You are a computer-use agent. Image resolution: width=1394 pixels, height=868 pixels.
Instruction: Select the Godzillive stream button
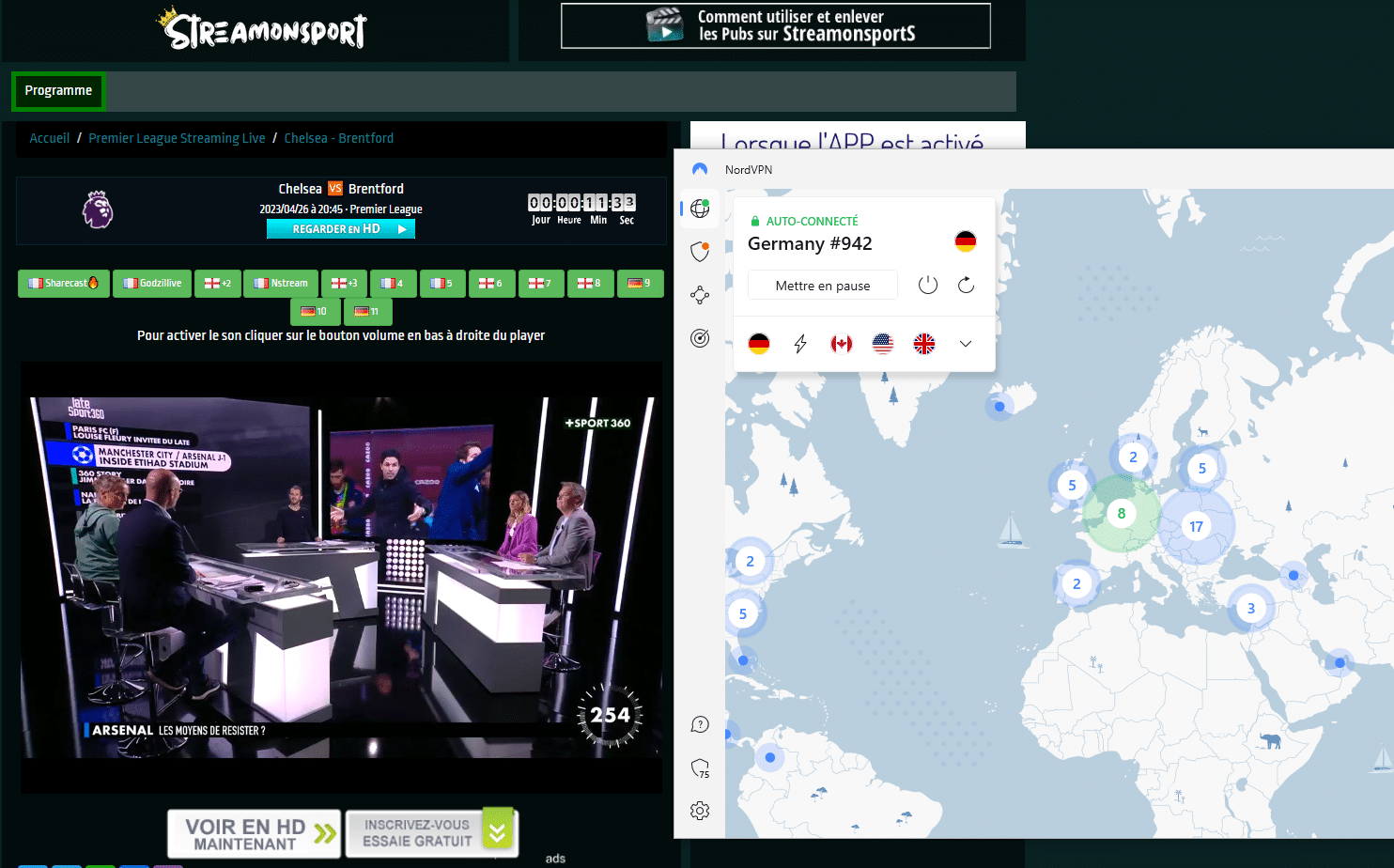click(152, 283)
